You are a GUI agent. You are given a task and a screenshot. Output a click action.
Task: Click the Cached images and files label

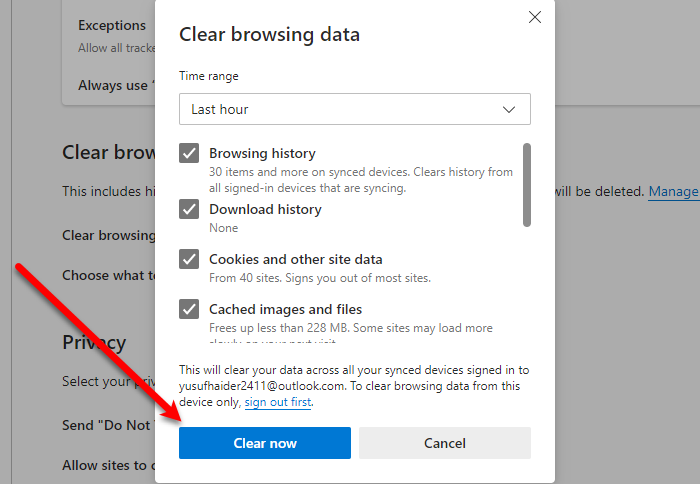[285, 310]
